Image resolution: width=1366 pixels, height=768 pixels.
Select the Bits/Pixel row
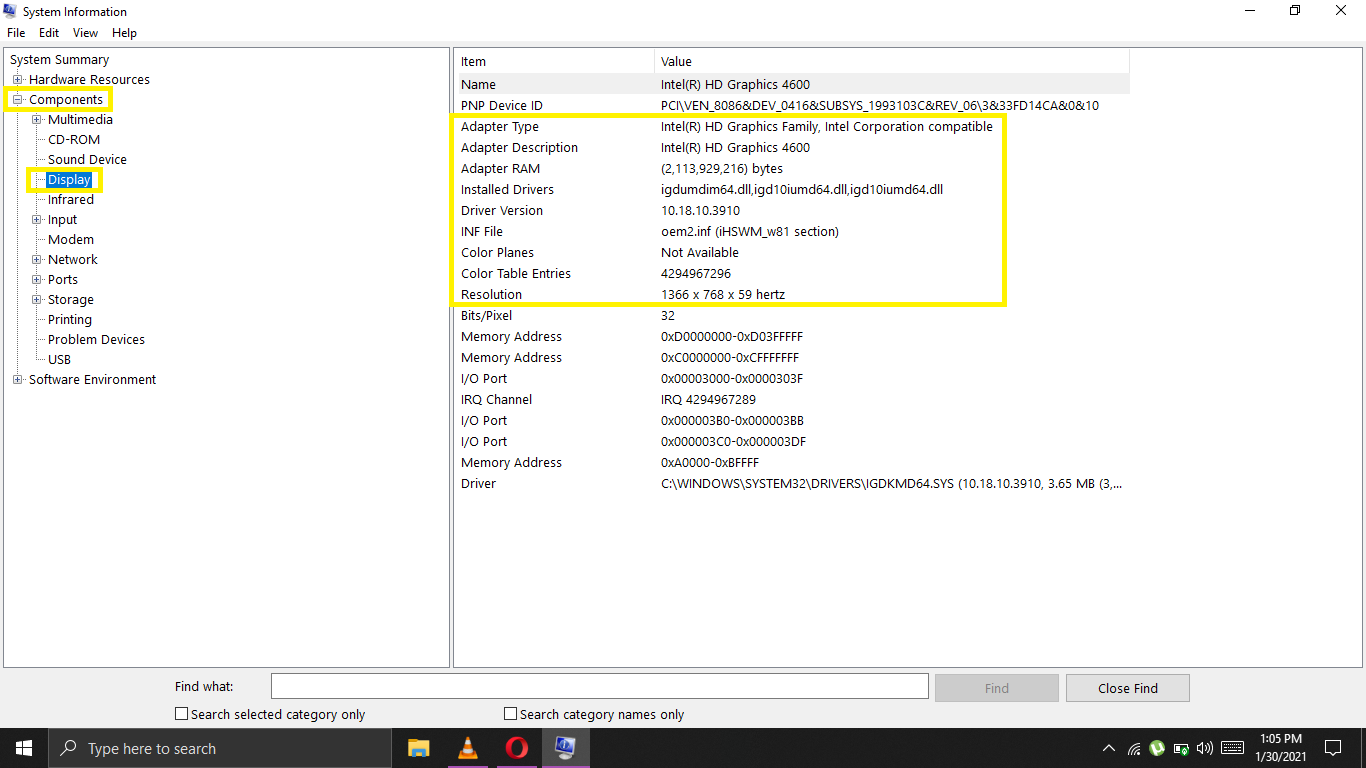793,316
